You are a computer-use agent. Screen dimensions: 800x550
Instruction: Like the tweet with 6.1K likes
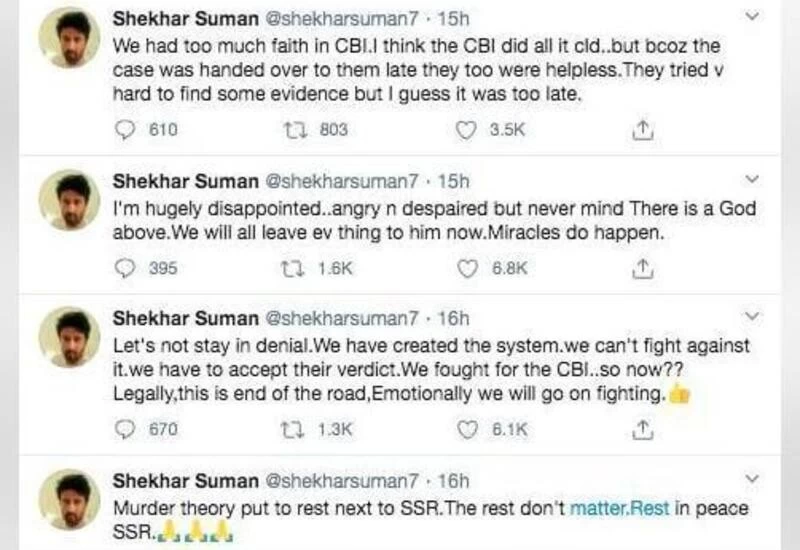click(466, 429)
